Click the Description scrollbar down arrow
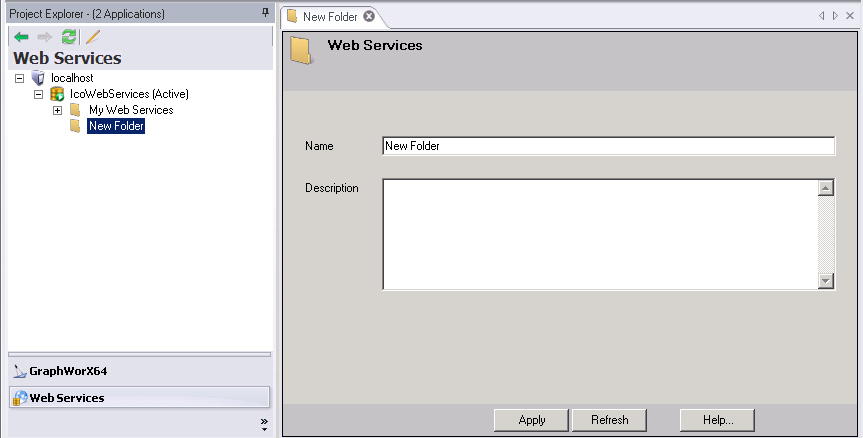 (x=826, y=281)
